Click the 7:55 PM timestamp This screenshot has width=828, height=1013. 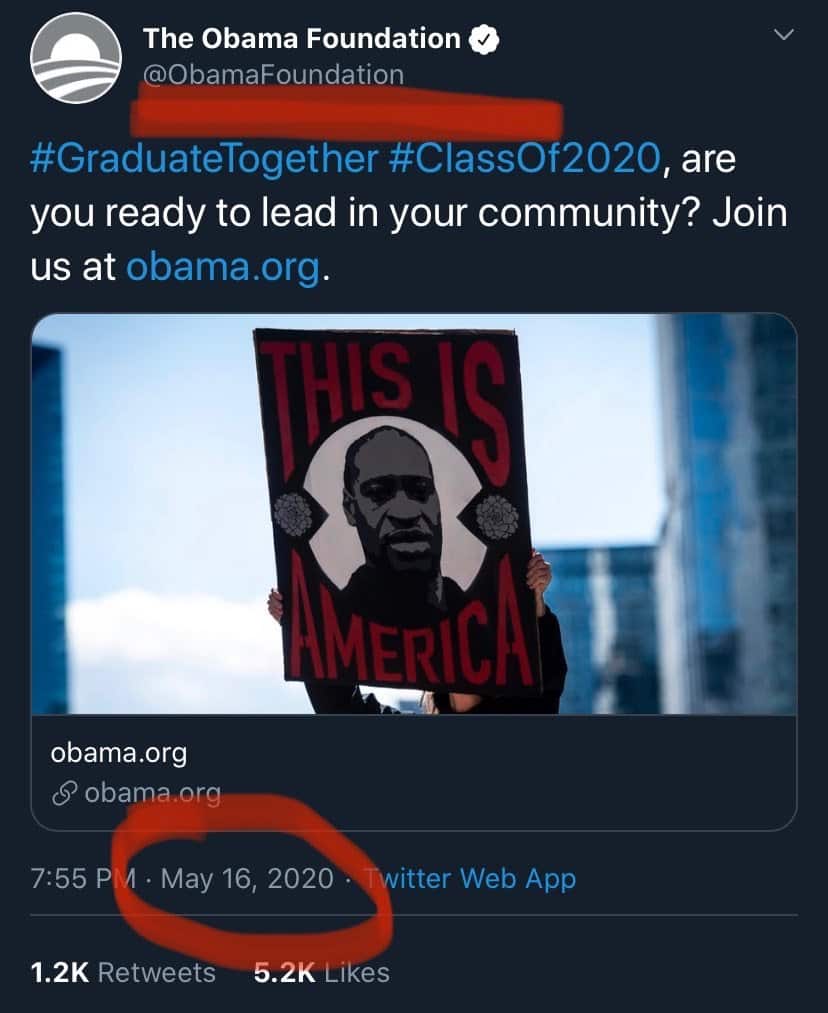click(80, 879)
